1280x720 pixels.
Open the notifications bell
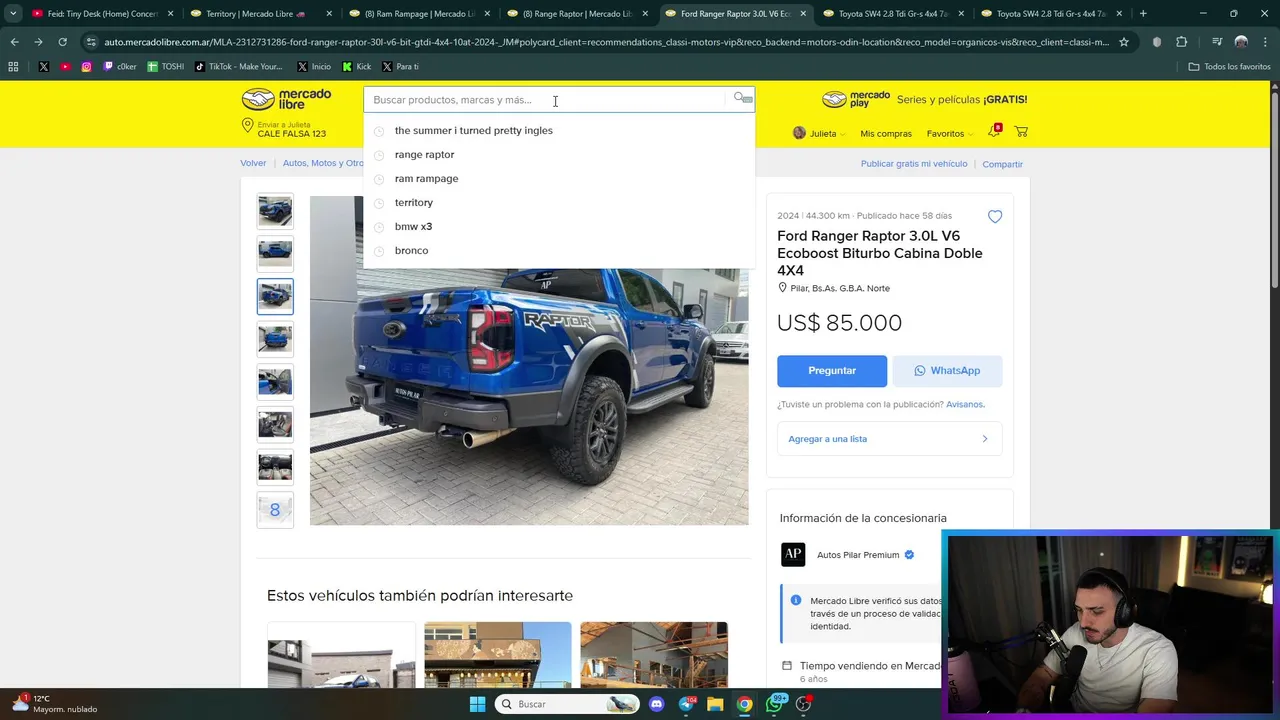[x=994, y=132]
